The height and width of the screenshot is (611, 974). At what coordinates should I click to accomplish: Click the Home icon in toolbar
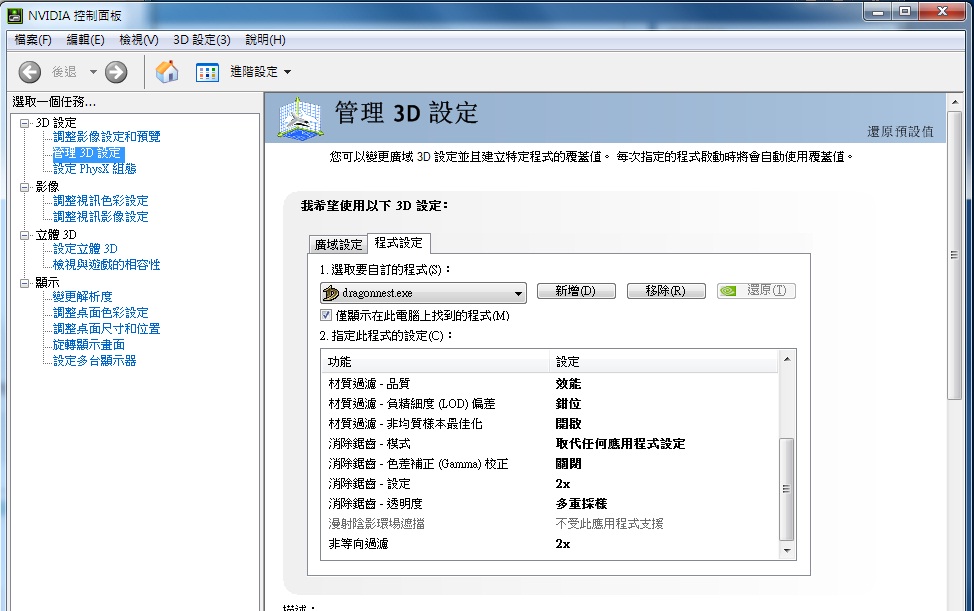click(x=168, y=72)
